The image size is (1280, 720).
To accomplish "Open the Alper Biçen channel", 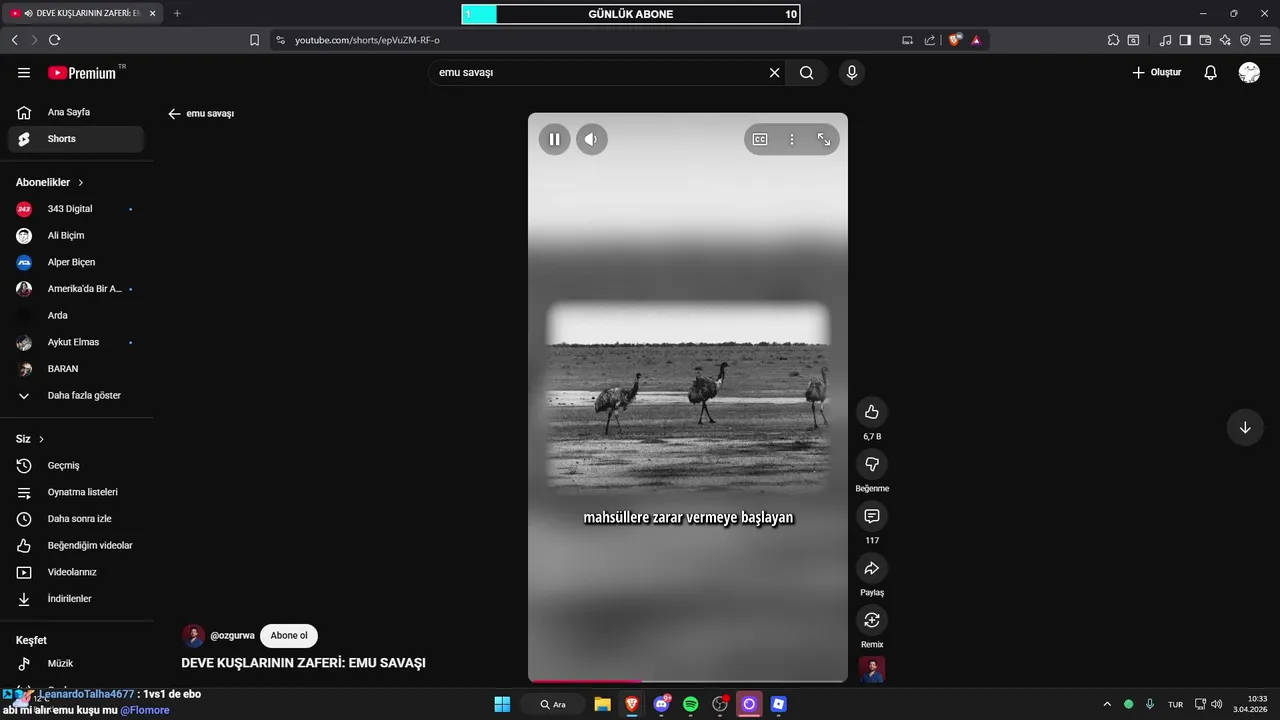I will click(76, 262).
